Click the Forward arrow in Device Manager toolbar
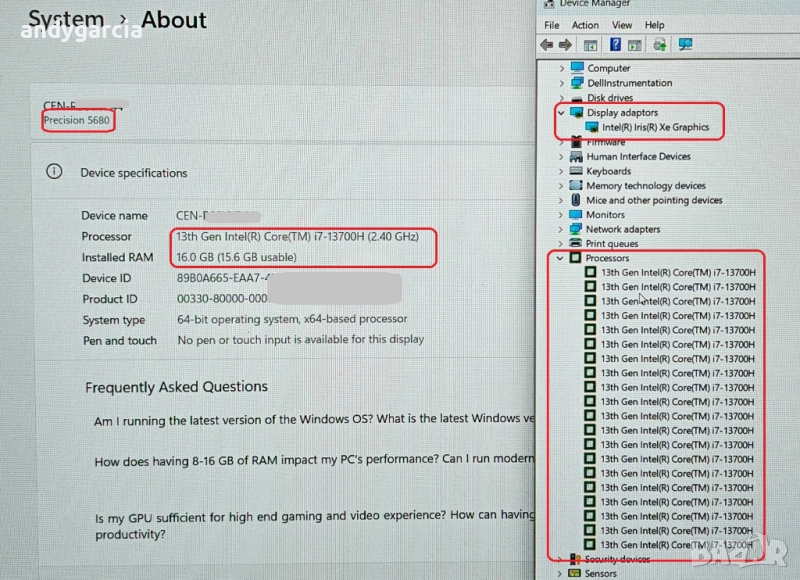The width and height of the screenshot is (800, 580). (565, 45)
